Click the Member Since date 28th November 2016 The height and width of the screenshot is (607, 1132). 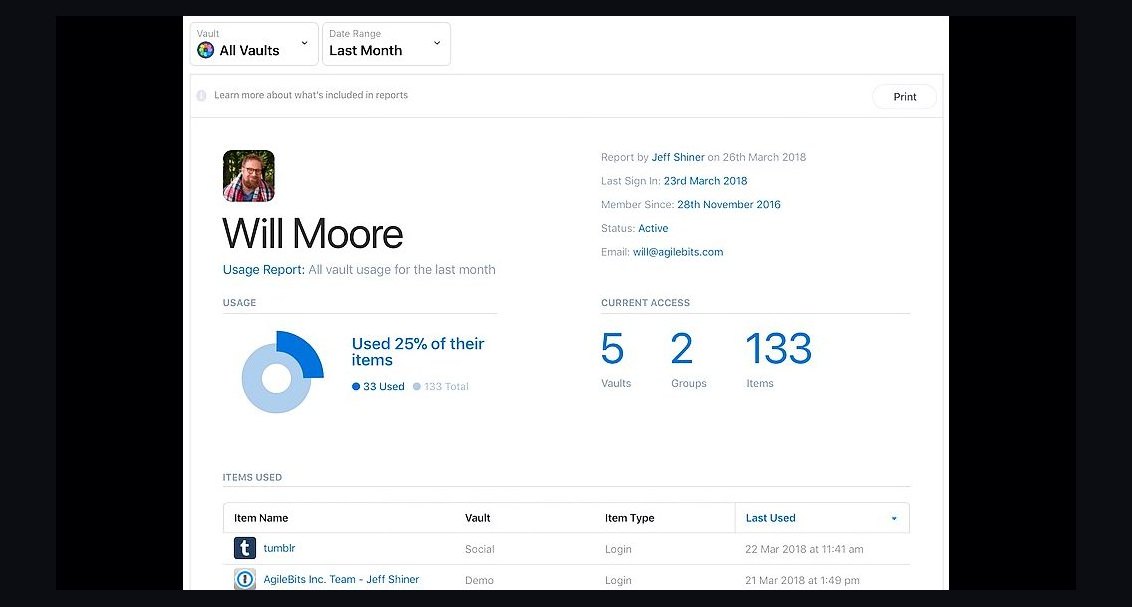tap(728, 205)
